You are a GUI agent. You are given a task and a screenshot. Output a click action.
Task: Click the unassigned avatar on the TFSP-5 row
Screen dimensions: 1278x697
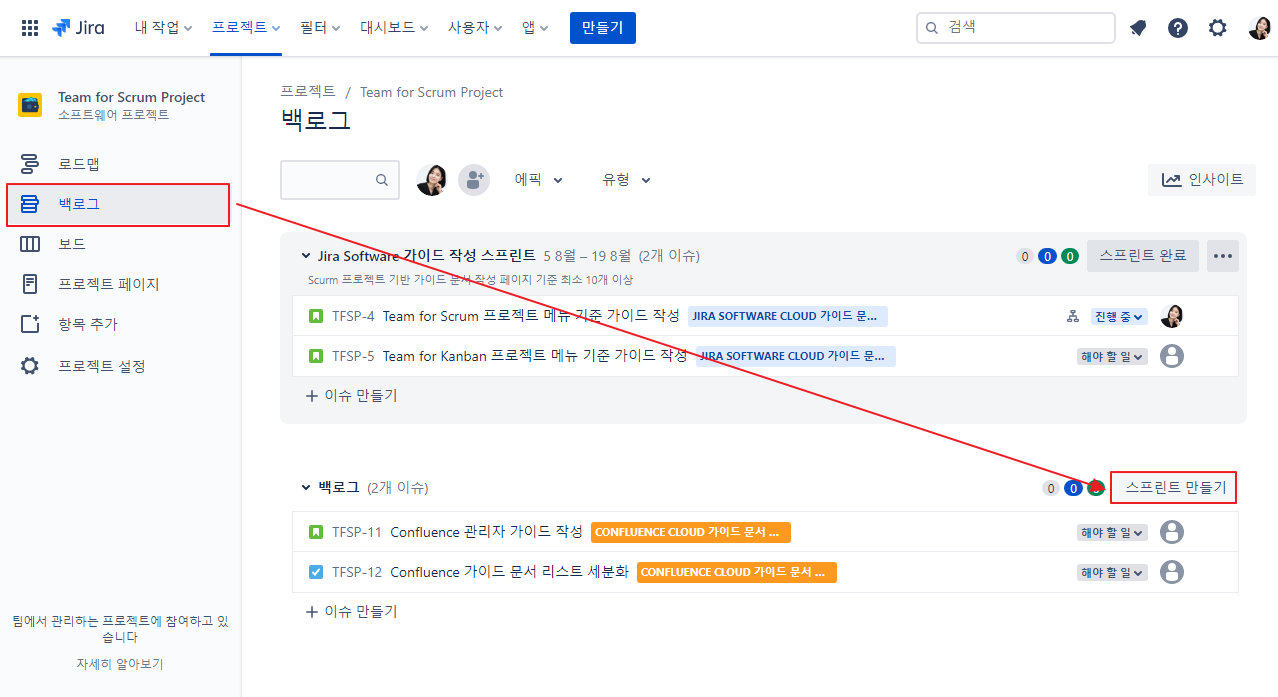pos(1172,356)
